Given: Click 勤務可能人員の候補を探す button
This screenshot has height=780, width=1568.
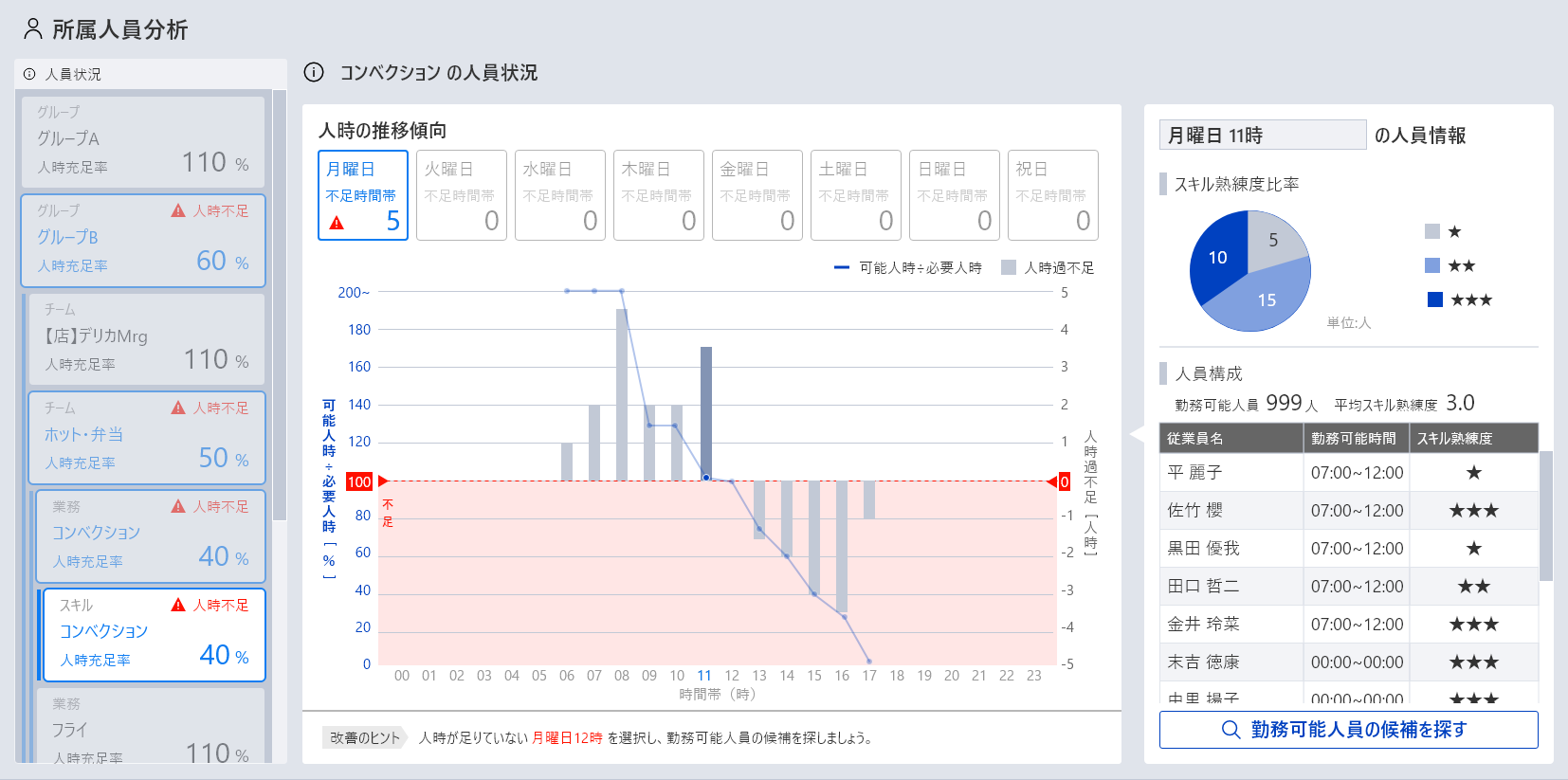Looking at the screenshot, I should click(x=1348, y=729).
